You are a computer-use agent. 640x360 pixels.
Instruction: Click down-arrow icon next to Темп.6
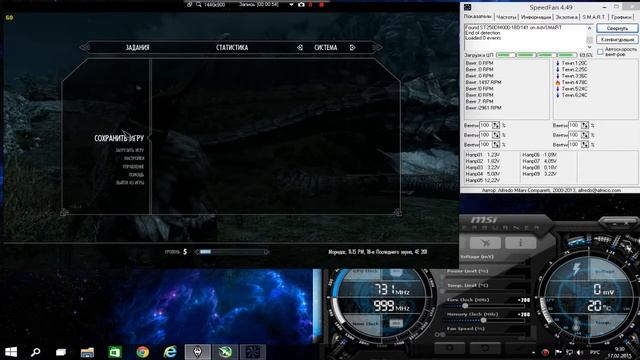click(x=558, y=95)
